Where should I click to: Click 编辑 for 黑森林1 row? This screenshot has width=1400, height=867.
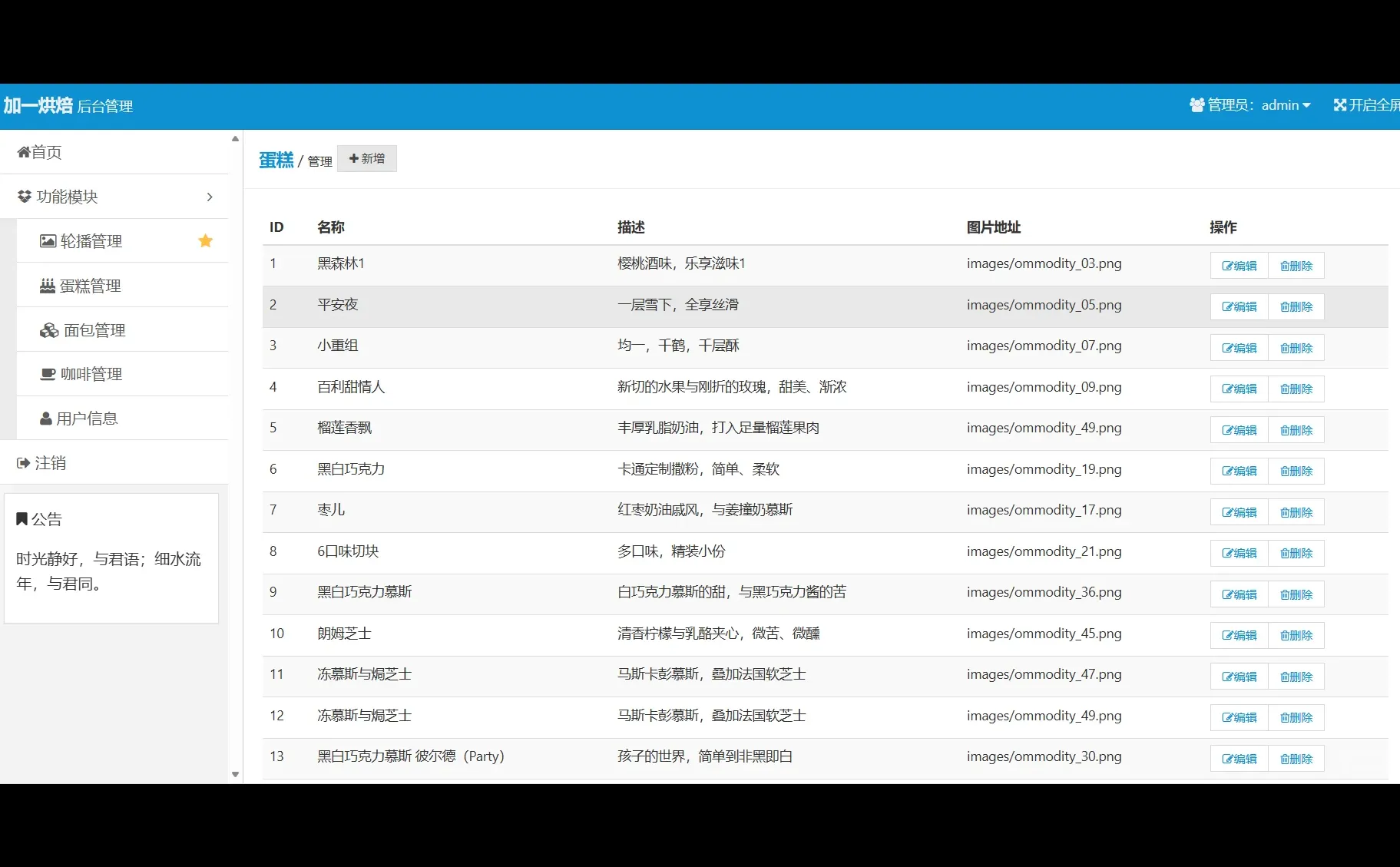point(1238,265)
